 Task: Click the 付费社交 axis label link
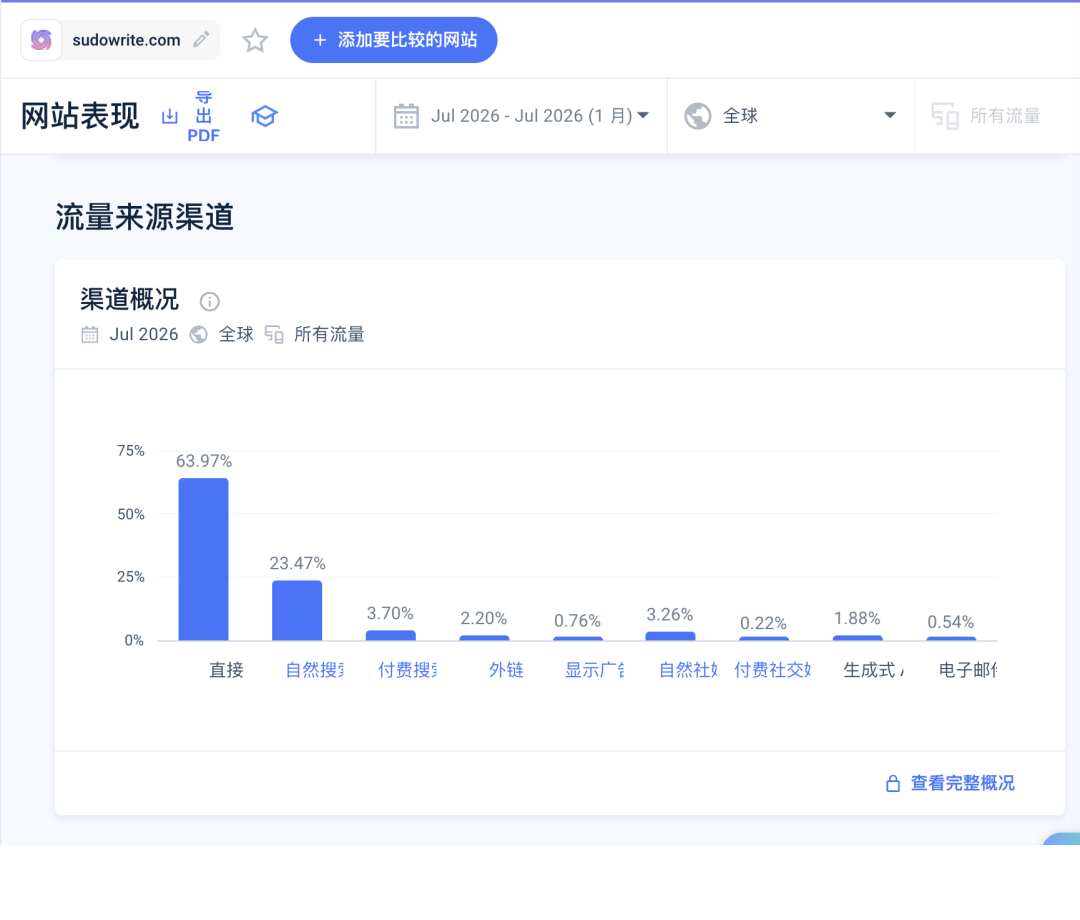pyautogui.click(x=772, y=669)
